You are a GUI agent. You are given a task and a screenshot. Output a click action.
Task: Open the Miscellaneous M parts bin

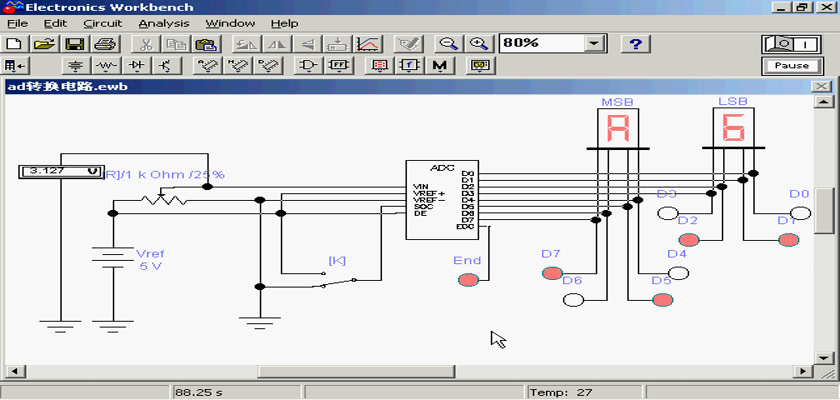click(439, 65)
